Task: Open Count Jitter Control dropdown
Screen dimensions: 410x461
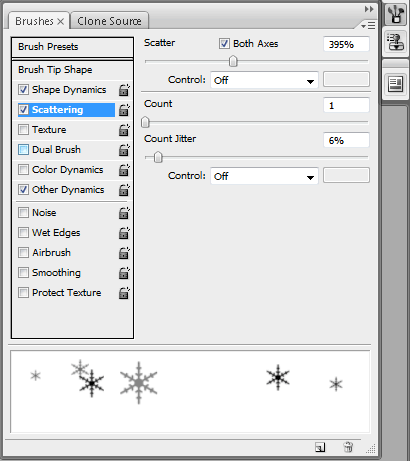Action: pyautogui.click(x=264, y=176)
